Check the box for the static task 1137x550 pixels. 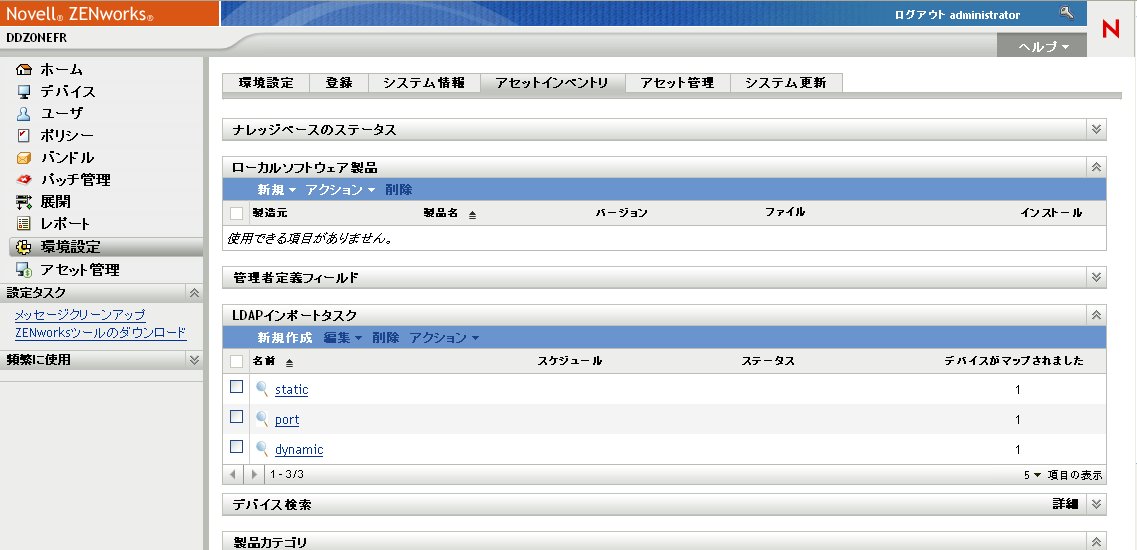pos(236,387)
